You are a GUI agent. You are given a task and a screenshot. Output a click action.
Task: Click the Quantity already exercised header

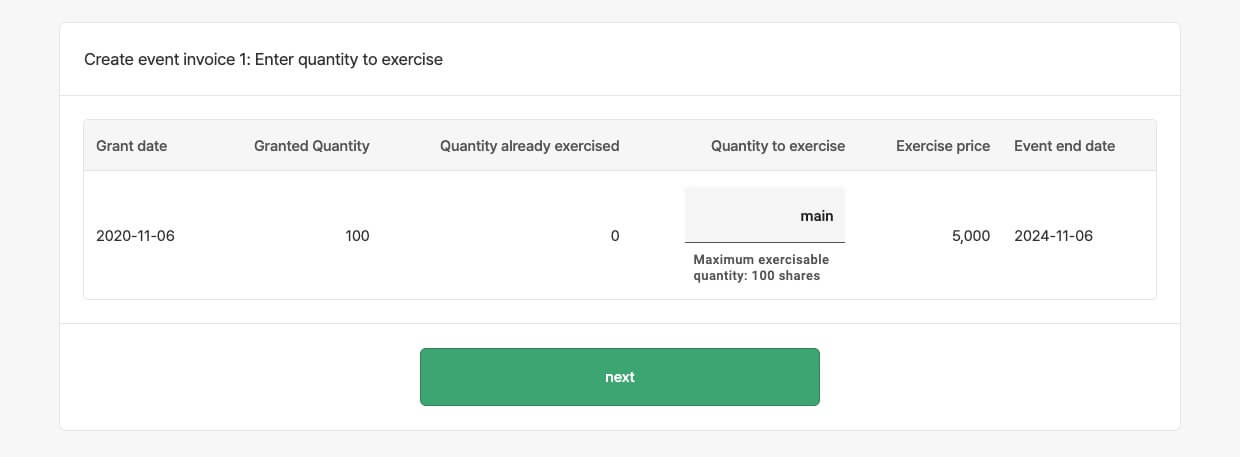click(529, 146)
